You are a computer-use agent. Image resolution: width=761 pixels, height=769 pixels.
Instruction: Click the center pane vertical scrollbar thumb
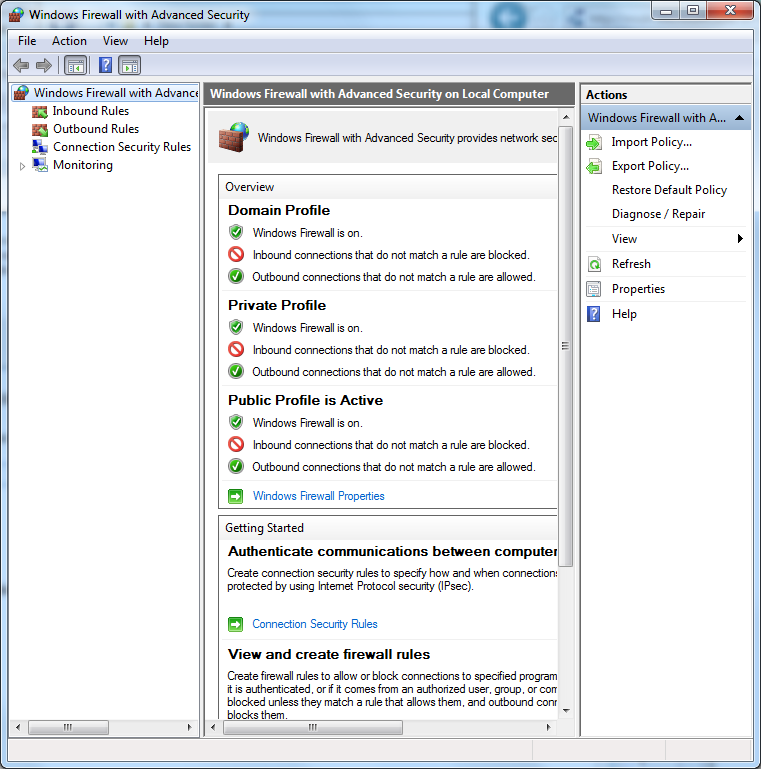click(565, 346)
